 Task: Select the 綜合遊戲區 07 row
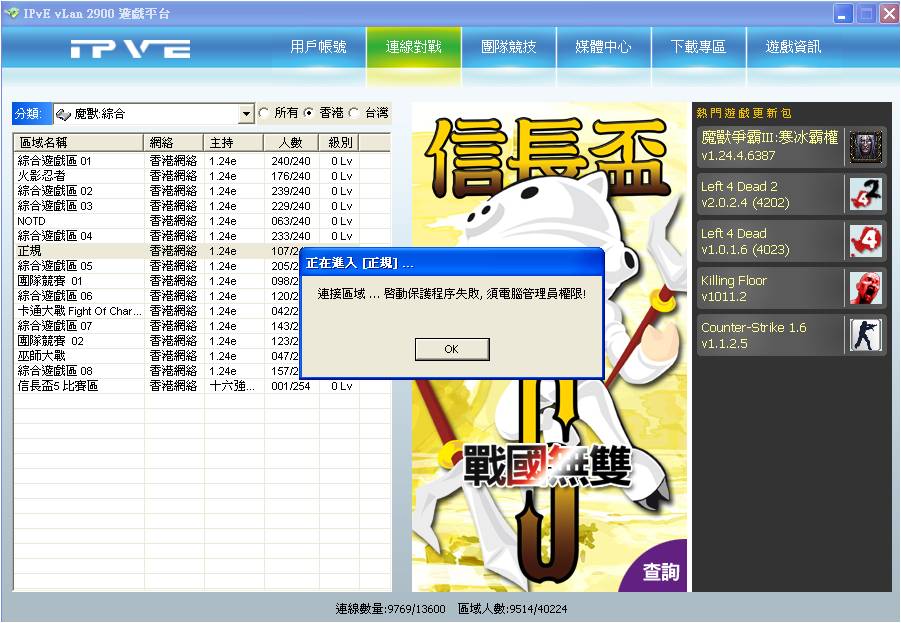tap(156, 326)
